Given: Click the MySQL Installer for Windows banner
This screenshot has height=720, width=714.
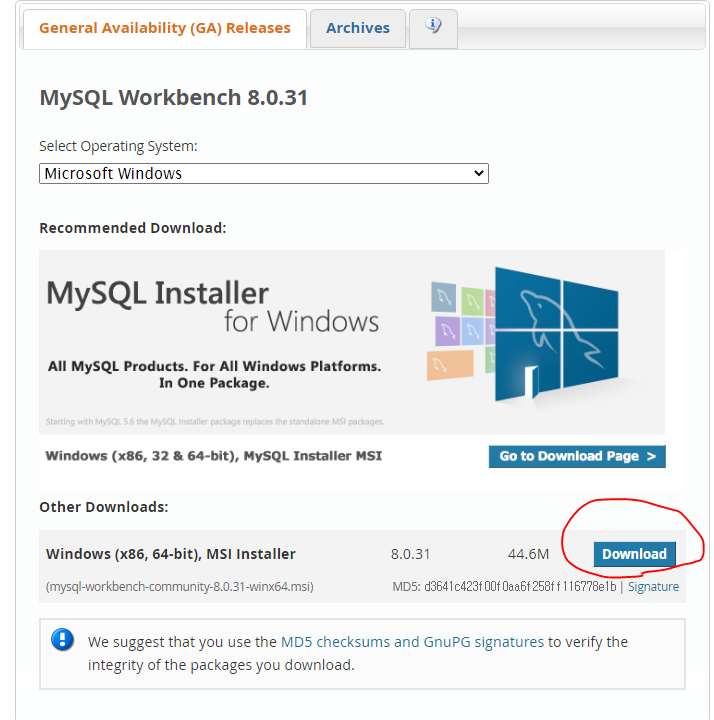Looking at the screenshot, I should click(x=352, y=342).
